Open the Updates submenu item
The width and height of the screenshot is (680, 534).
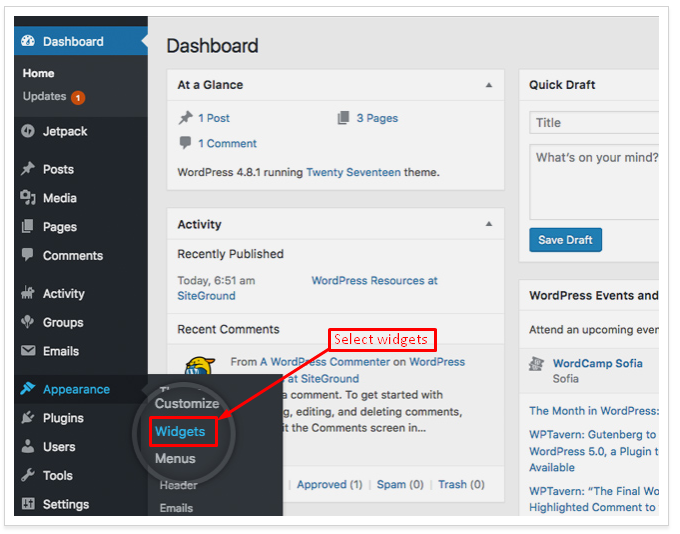[44, 96]
